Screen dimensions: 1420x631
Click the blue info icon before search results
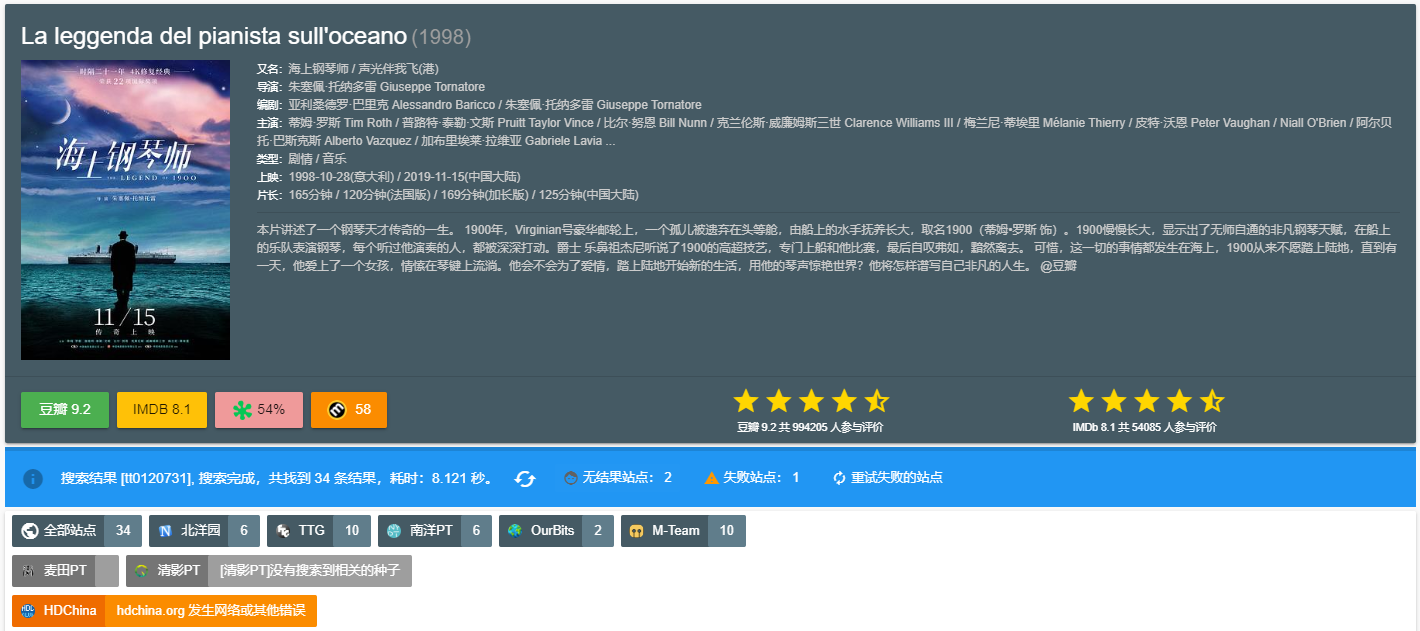(33, 479)
